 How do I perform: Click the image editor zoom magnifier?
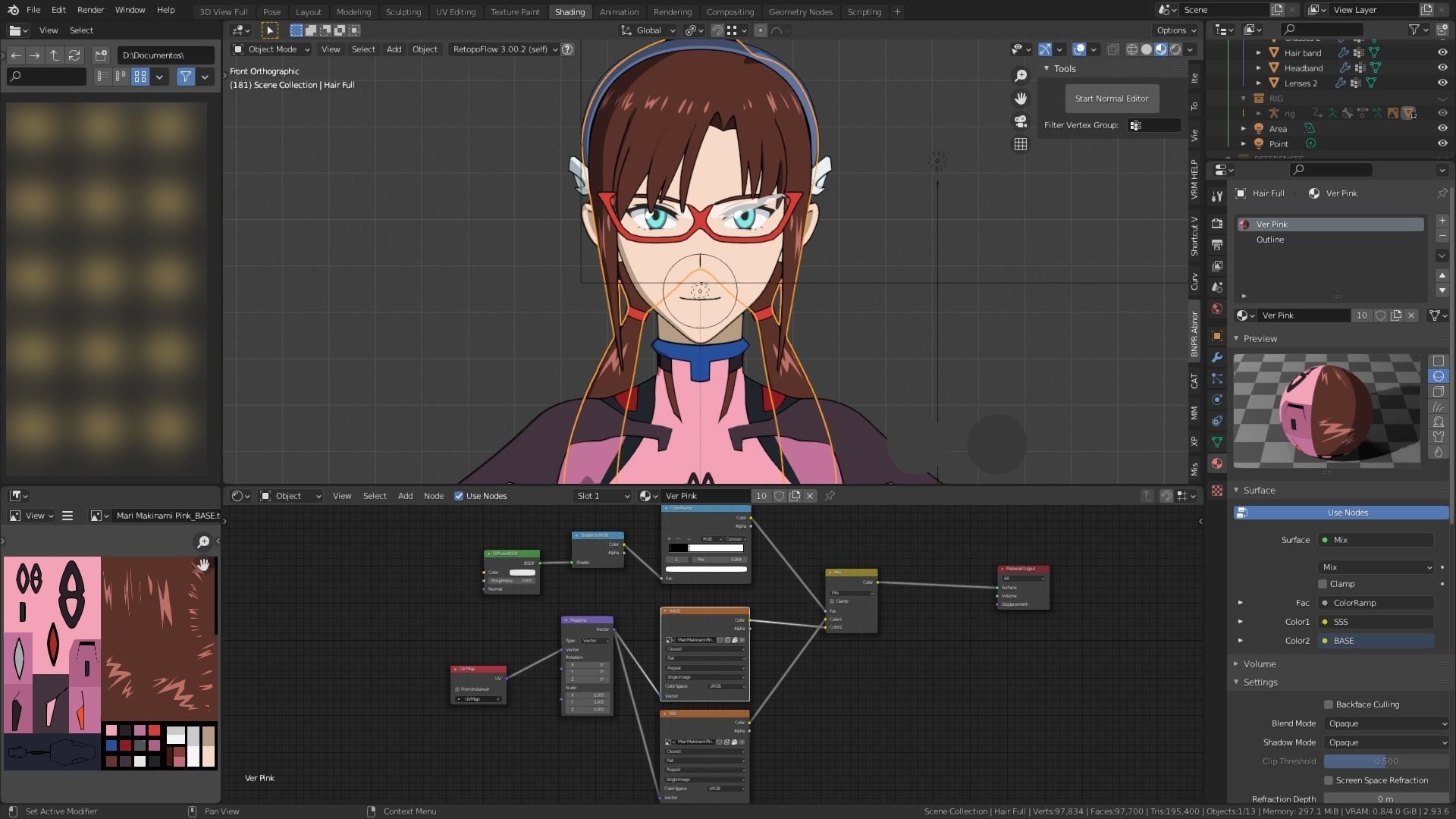click(x=203, y=541)
